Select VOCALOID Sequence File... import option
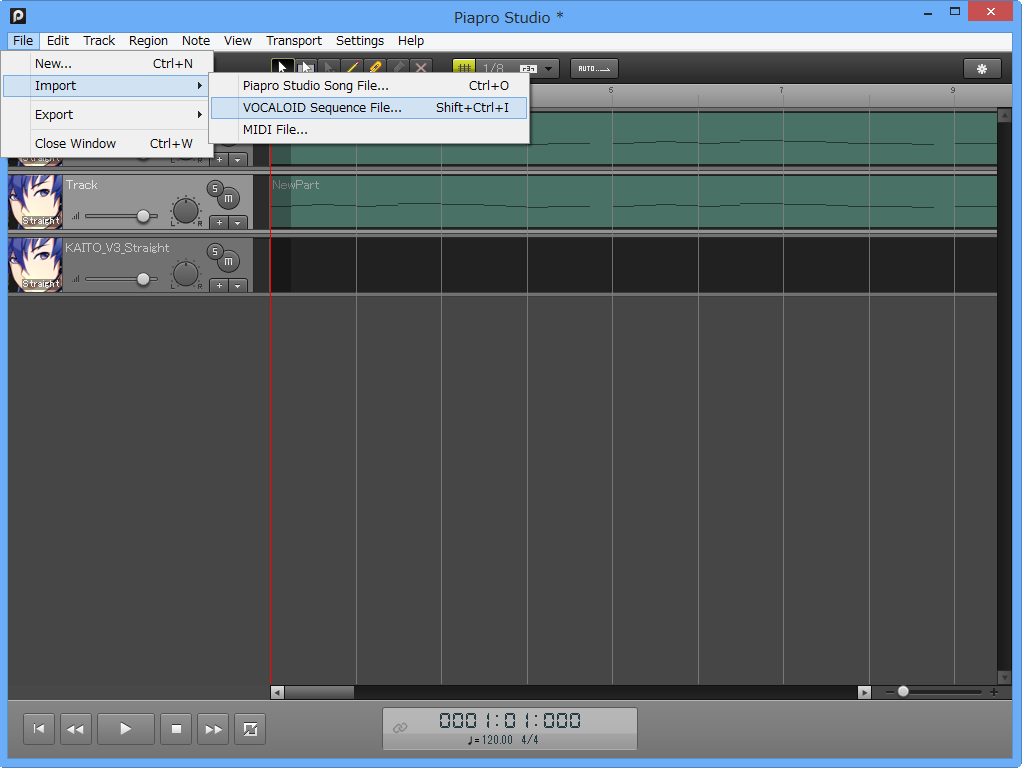This screenshot has width=1022, height=768. (369, 108)
